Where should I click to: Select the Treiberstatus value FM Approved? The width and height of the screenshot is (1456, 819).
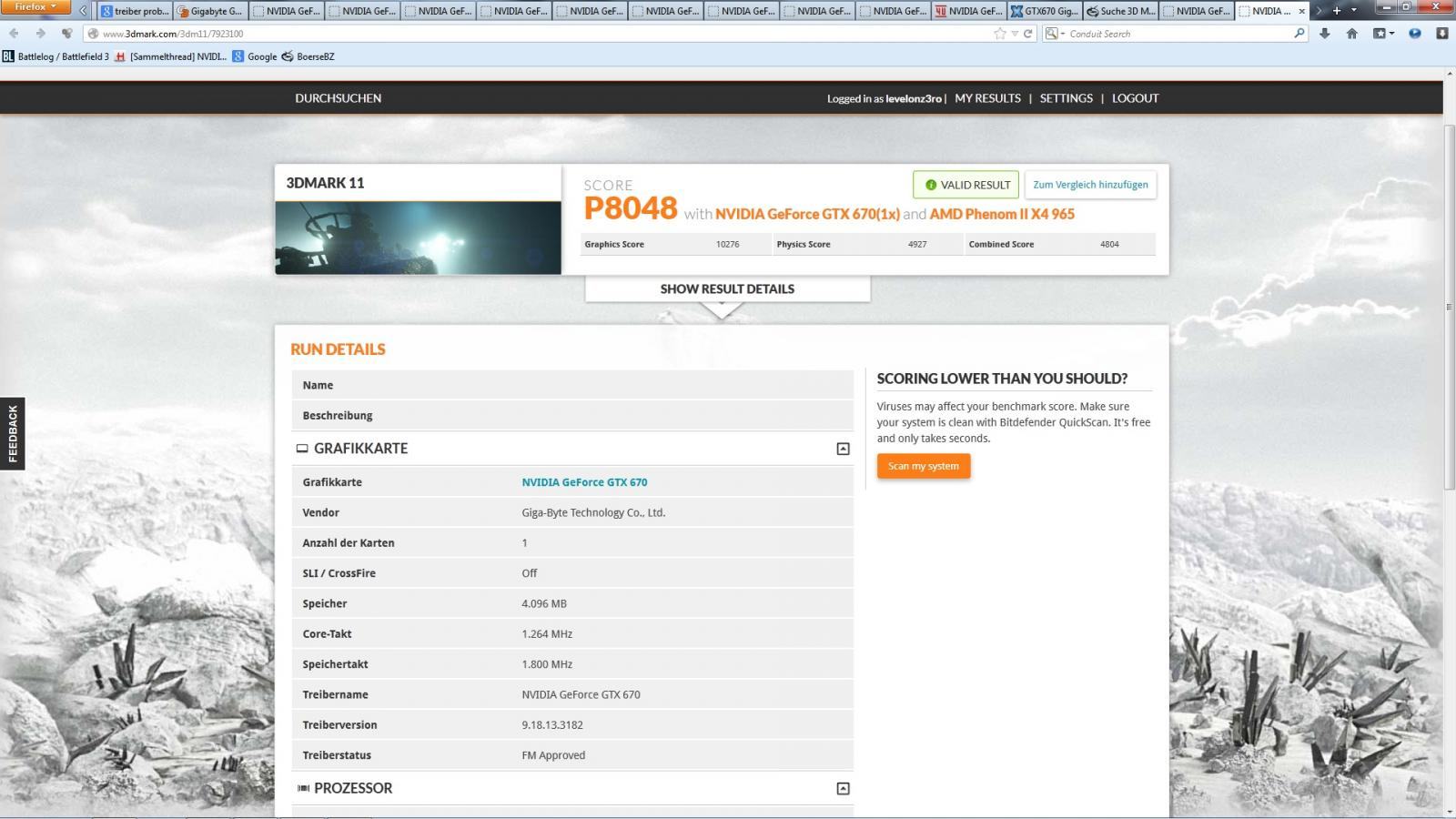tap(553, 755)
